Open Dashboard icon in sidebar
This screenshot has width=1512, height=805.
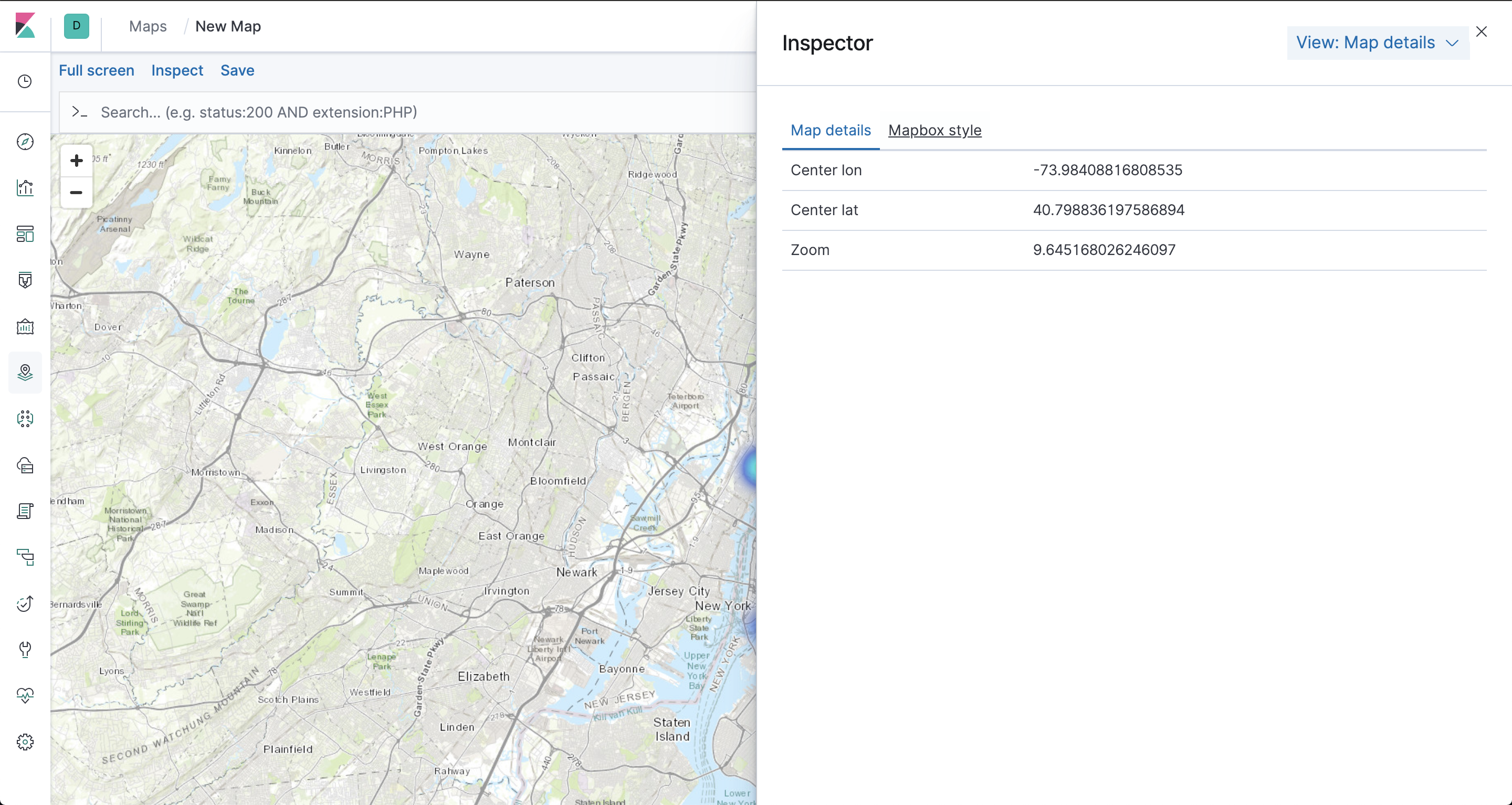point(25,234)
